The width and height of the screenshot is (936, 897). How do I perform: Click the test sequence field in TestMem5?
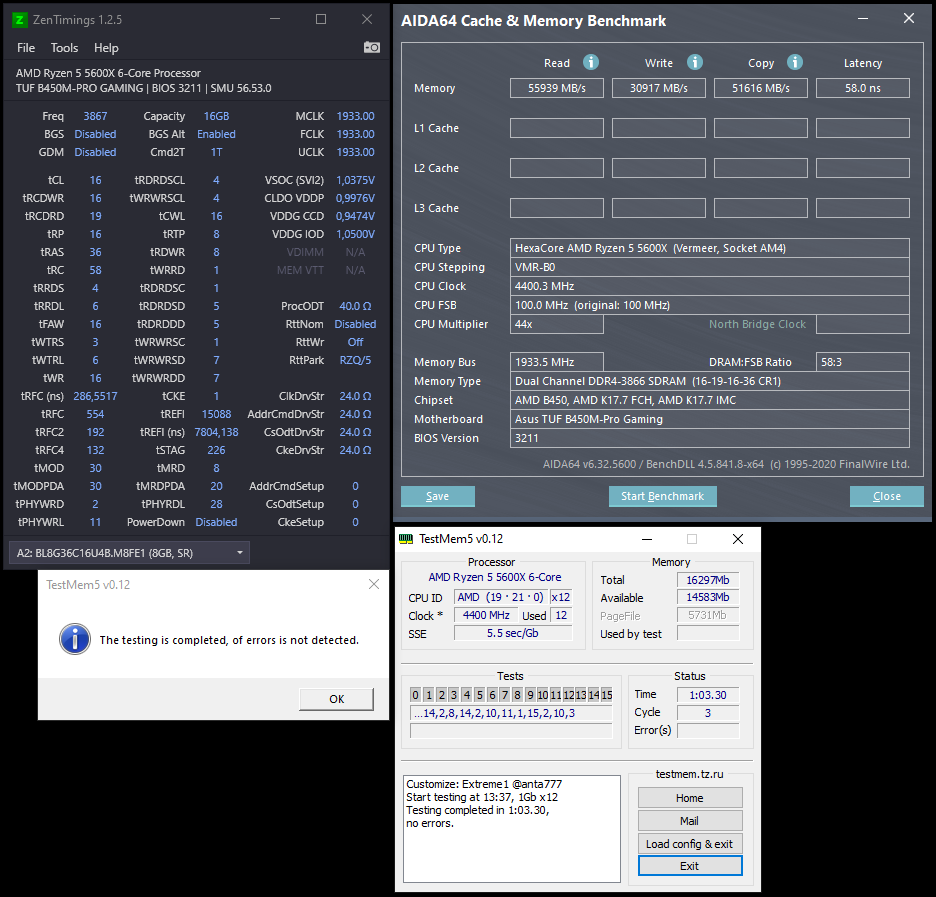pyautogui.click(x=512, y=713)
